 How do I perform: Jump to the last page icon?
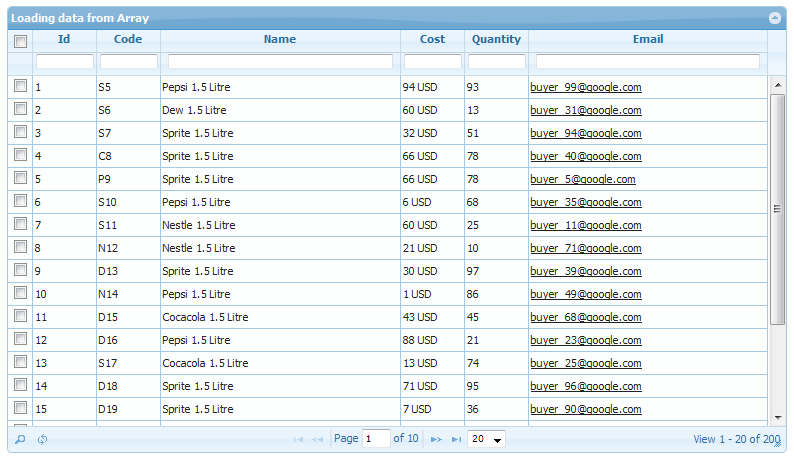click(456, 439)
